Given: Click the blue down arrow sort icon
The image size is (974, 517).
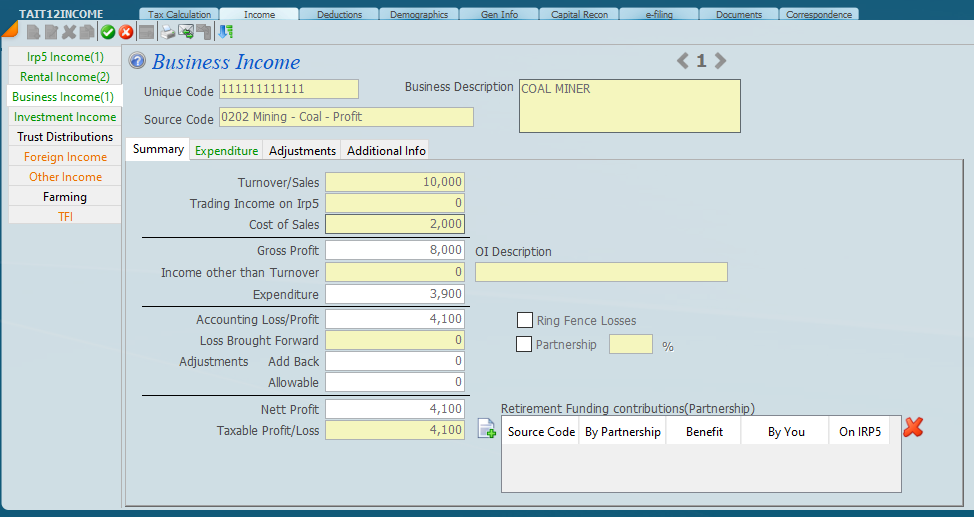Looking at the screenshot, I should (x=225, y=32).
